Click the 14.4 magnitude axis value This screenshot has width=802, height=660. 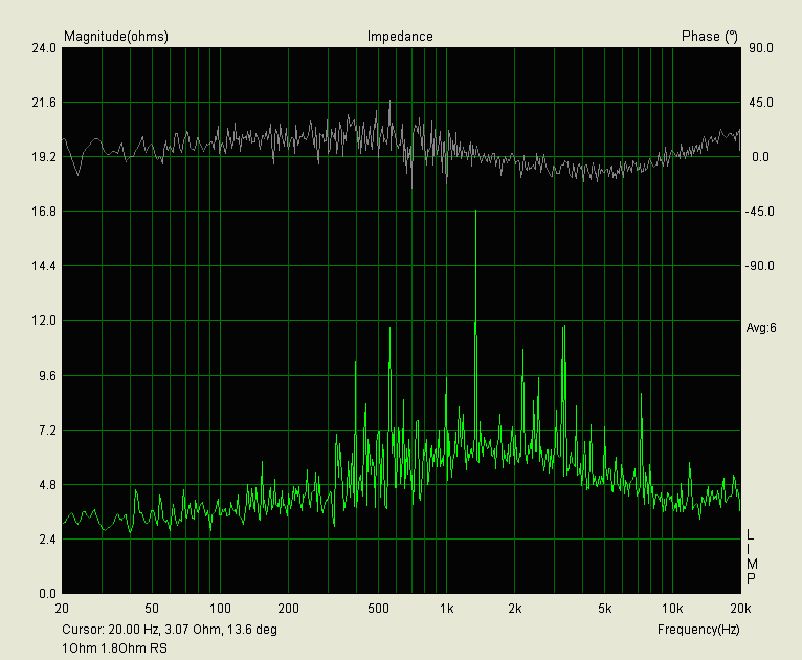point(43,266)
